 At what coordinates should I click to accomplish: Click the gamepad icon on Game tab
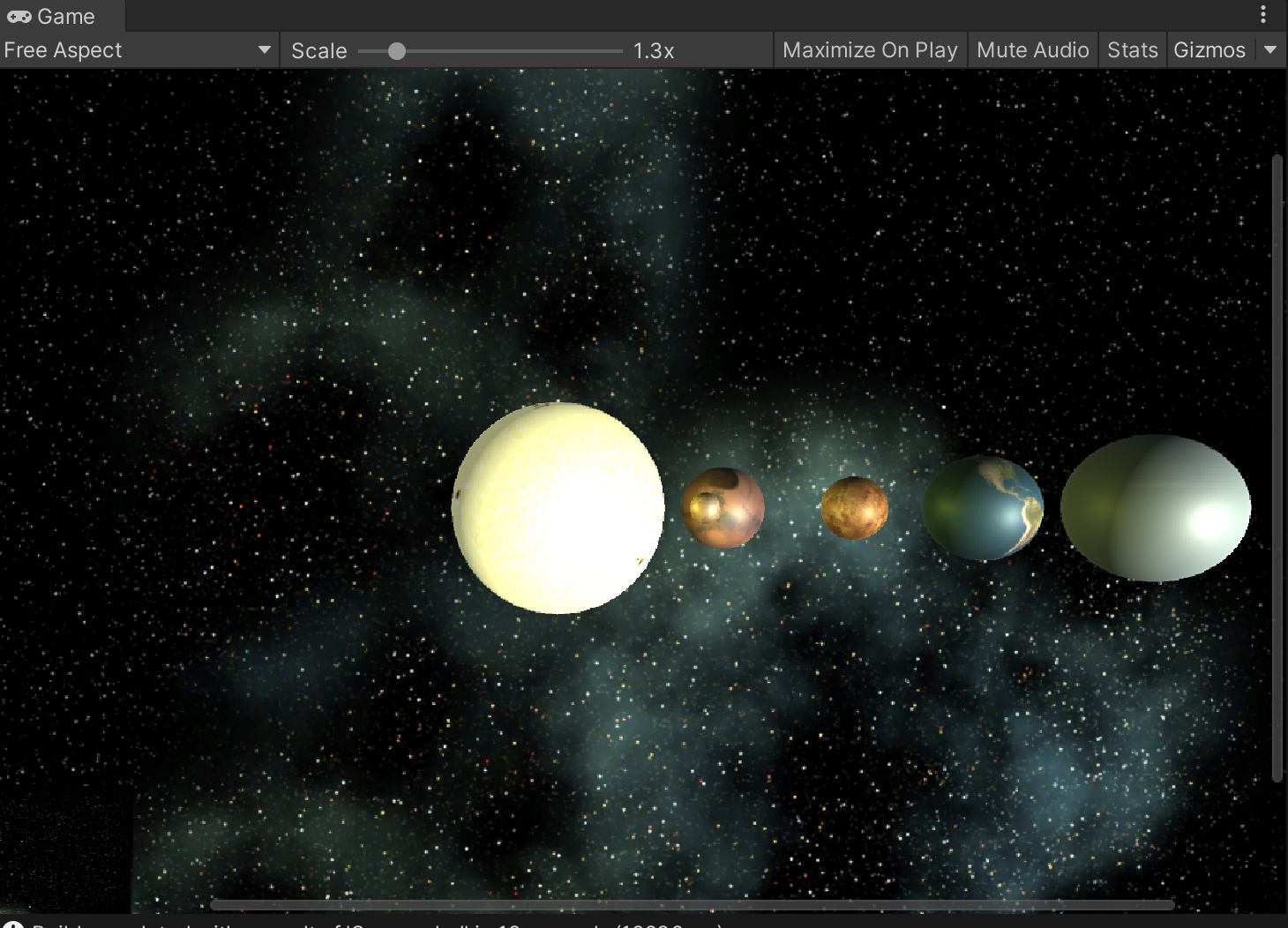[x=19, y=16]
